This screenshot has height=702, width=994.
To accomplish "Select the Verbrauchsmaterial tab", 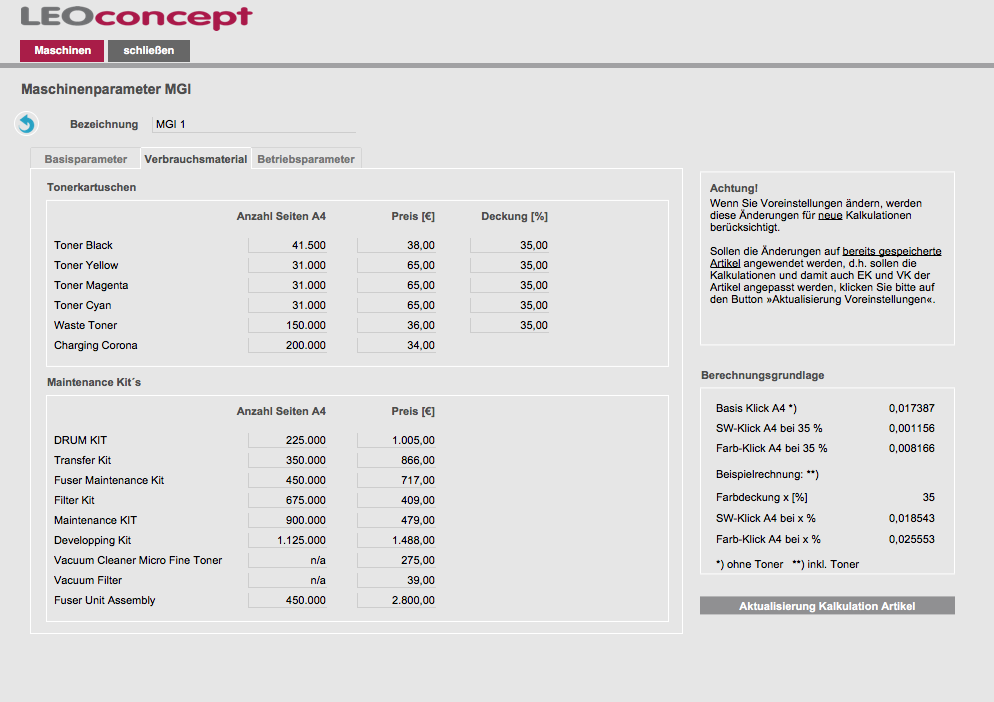I will tap(196, 159).
